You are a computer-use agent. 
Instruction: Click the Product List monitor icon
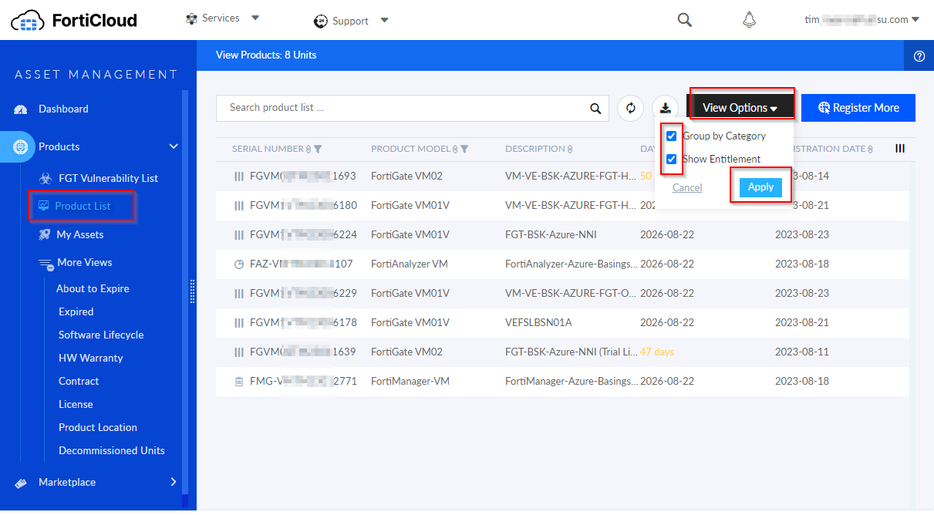pyautogui.click(x=43, y=205)
